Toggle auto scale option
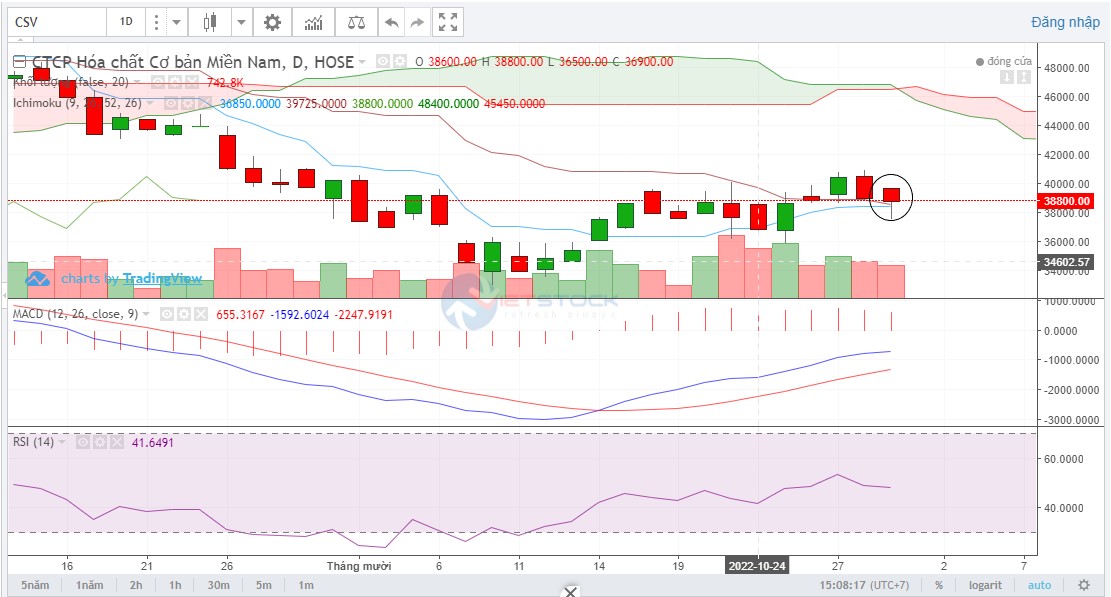The image size is (1111, 597). click(x=1039, y=585)
